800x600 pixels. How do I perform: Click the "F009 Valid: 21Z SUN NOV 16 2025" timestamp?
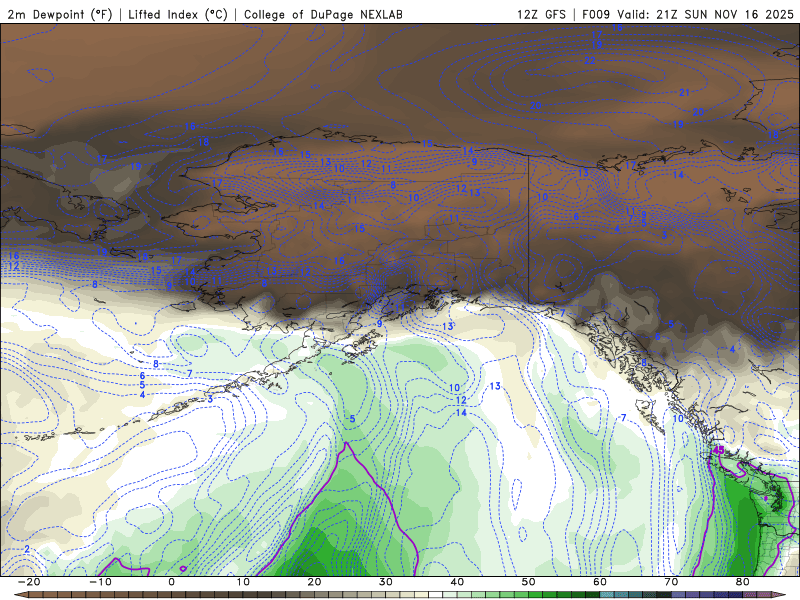pyautogui.click(x=688, y=14)
